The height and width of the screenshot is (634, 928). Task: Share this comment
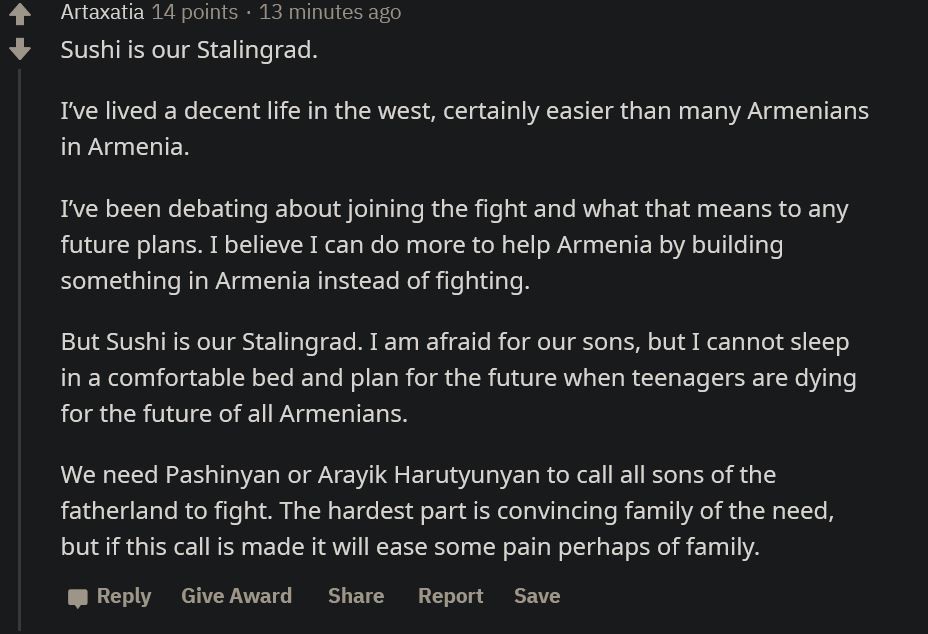355,596
